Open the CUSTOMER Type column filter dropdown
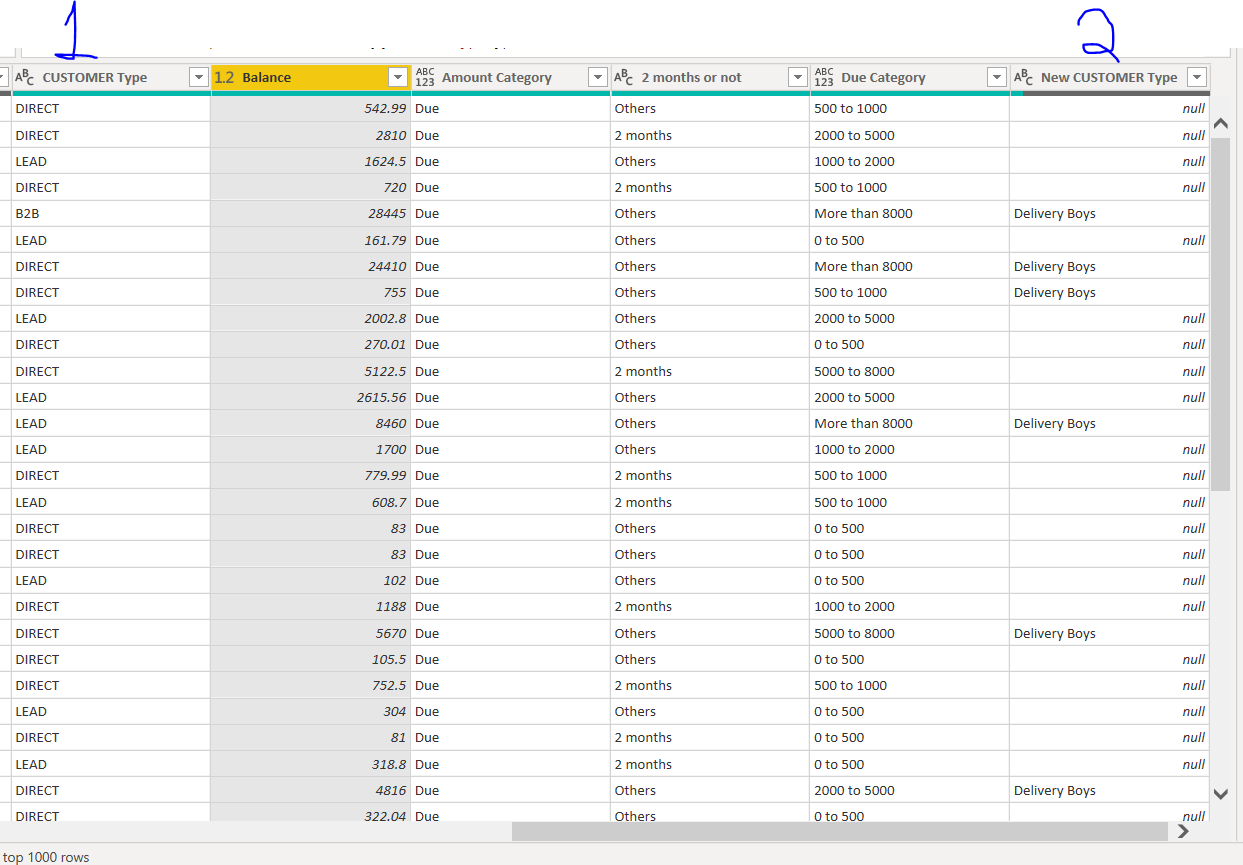The width and height of the screenshot is (1243, 865). click(198, 77)
